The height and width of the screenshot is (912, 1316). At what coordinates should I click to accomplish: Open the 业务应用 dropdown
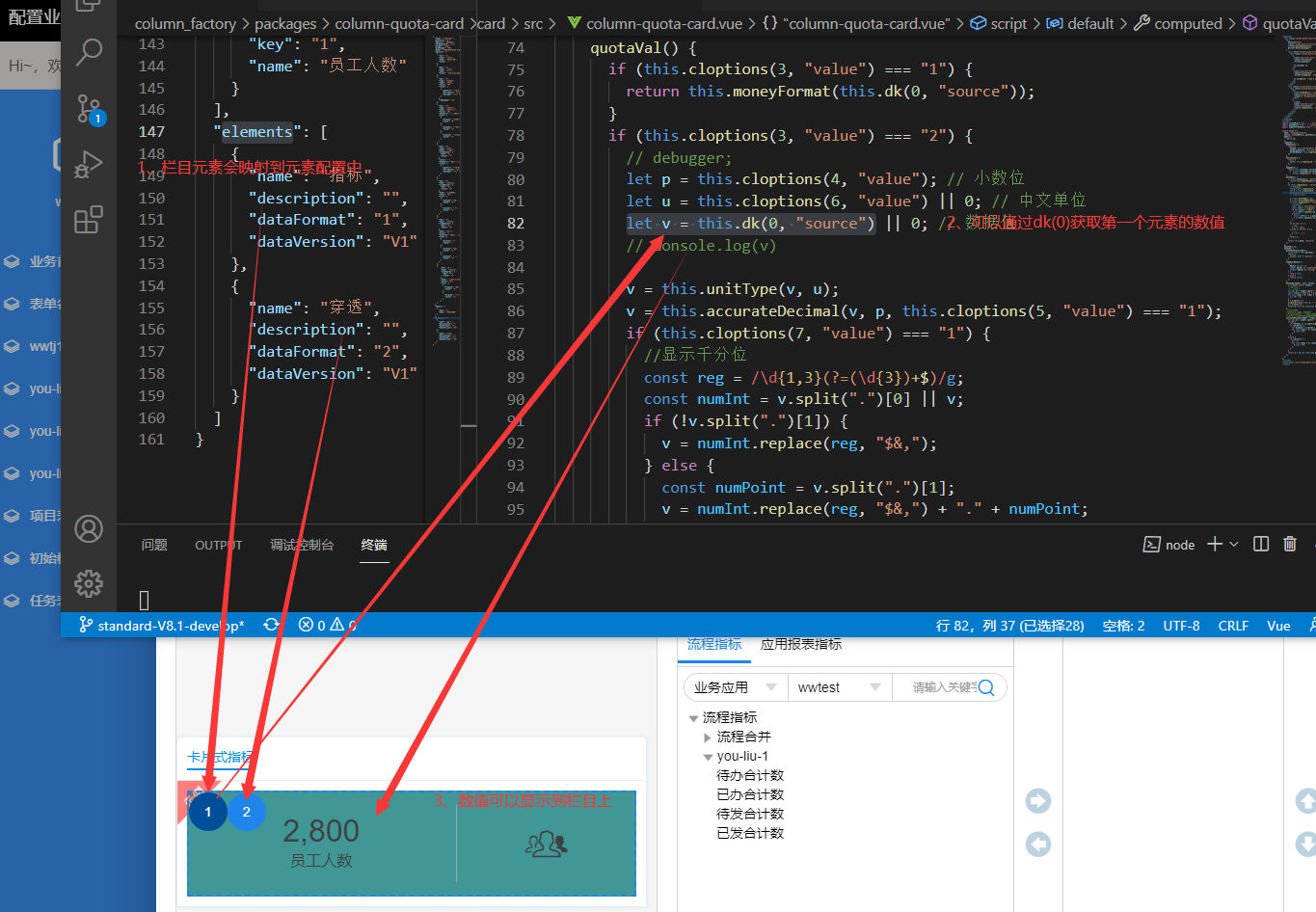pos(735,687)
